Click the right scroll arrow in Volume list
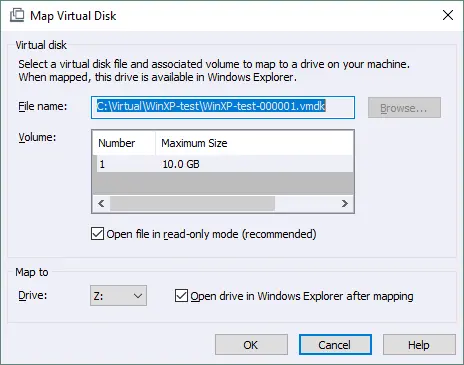Image resolution: width=464 pixels, height=365 pixels. 345,203
